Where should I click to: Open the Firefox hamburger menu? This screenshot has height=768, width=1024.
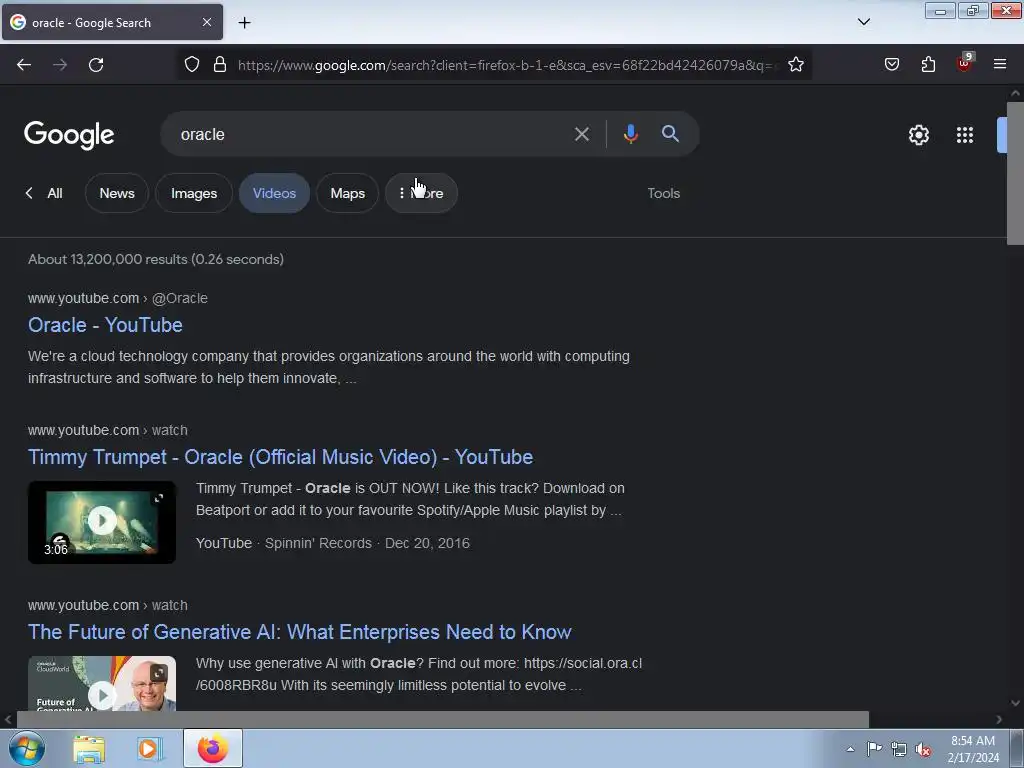pos(1000,65)
